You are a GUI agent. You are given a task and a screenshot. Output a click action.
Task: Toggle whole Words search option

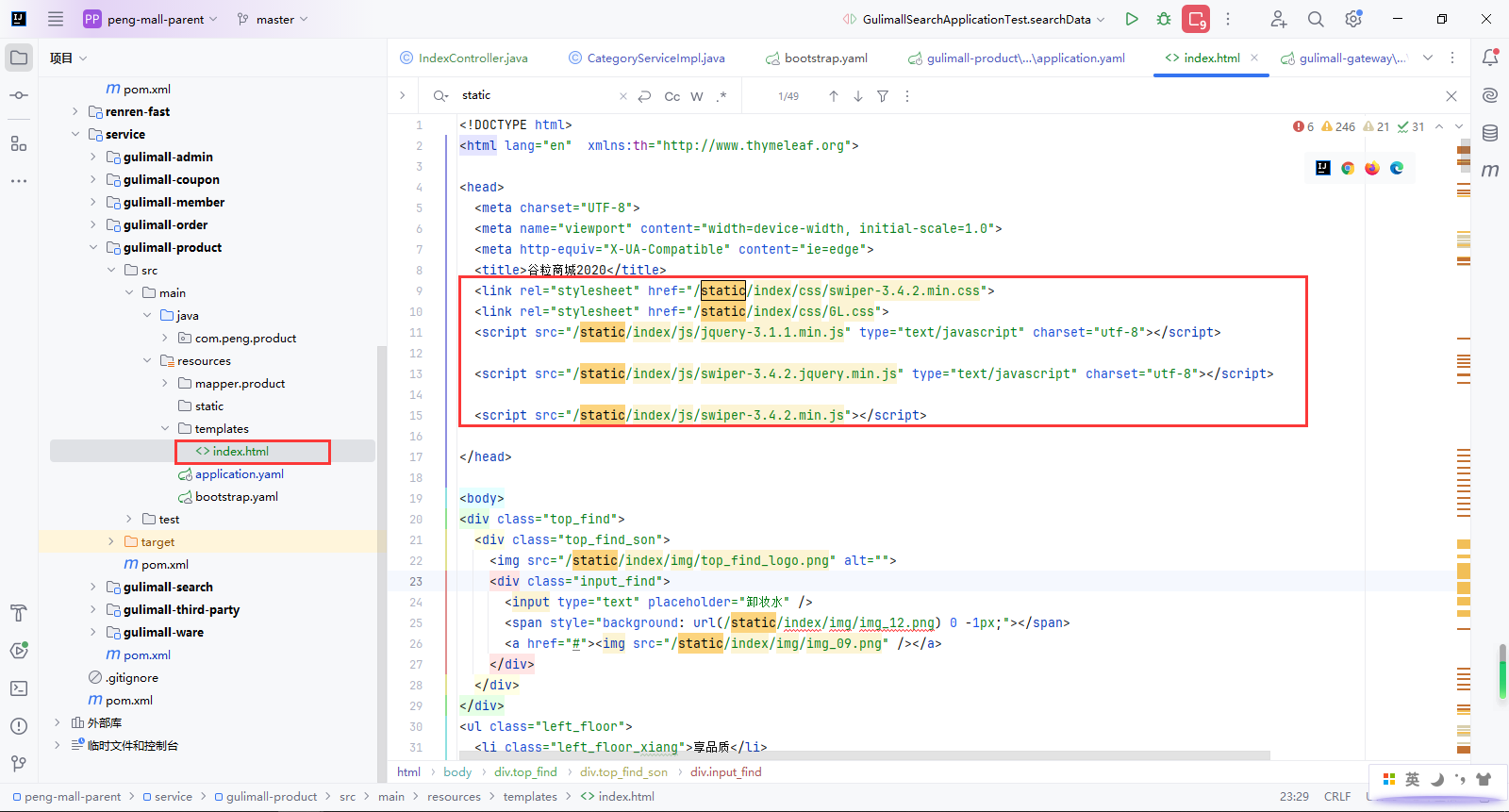[x=697, y=96]
